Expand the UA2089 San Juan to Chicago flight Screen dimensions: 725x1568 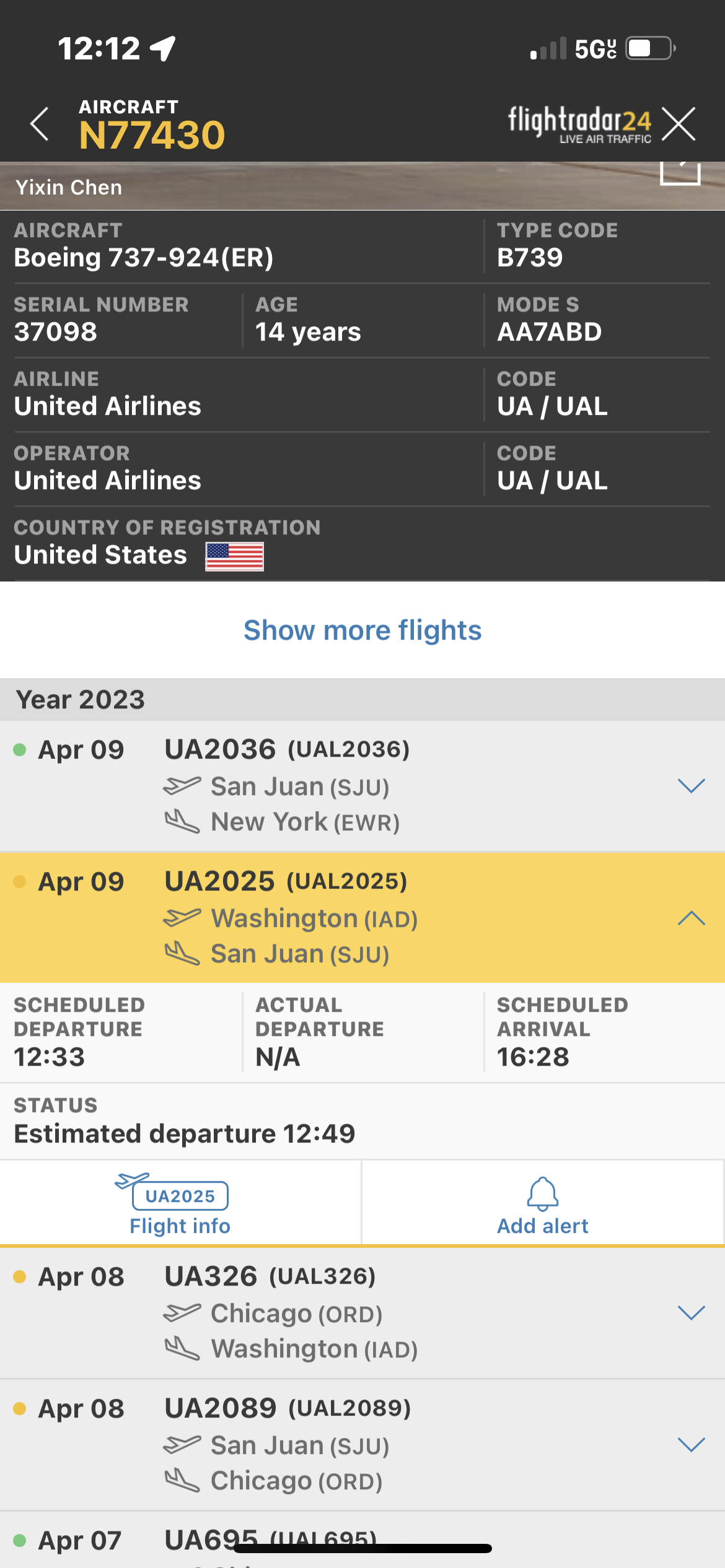(x=691, y=1445)
